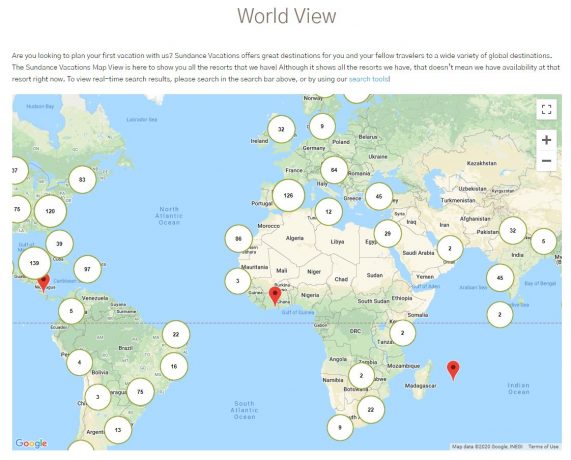571x460 pixels.
Task: Open Terms of Use link
Action: [x=543, y=447]
